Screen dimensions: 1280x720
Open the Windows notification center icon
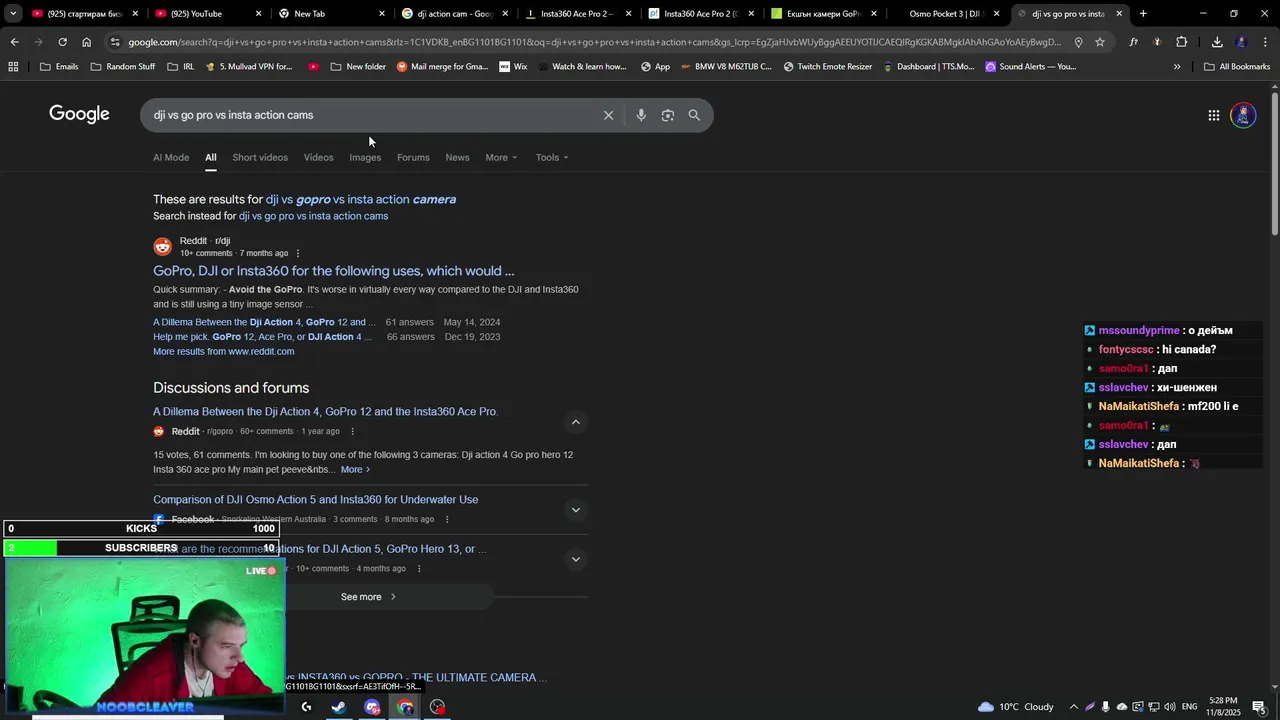(x=1259, y=707)
